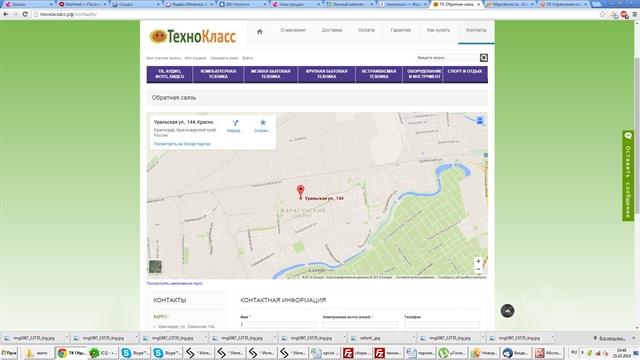Click the home icon in site navigation
640x360 pixels.
(x=260, y=31)
